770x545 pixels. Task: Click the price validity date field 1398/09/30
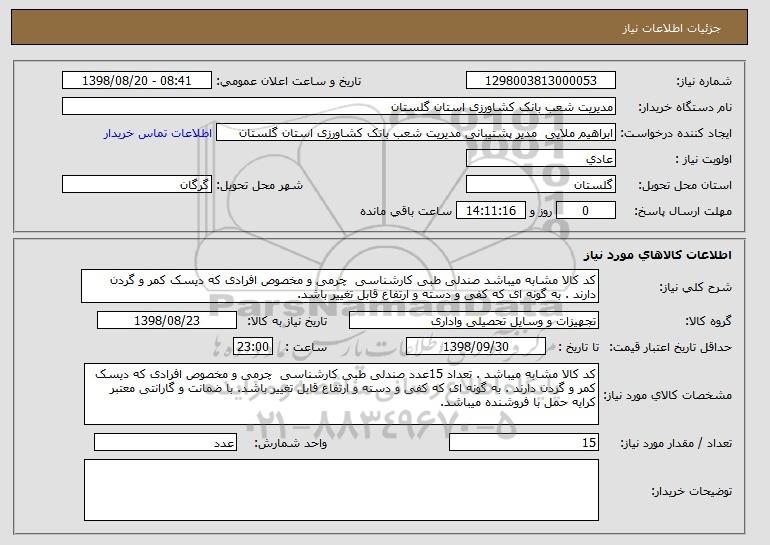point(476,347)
